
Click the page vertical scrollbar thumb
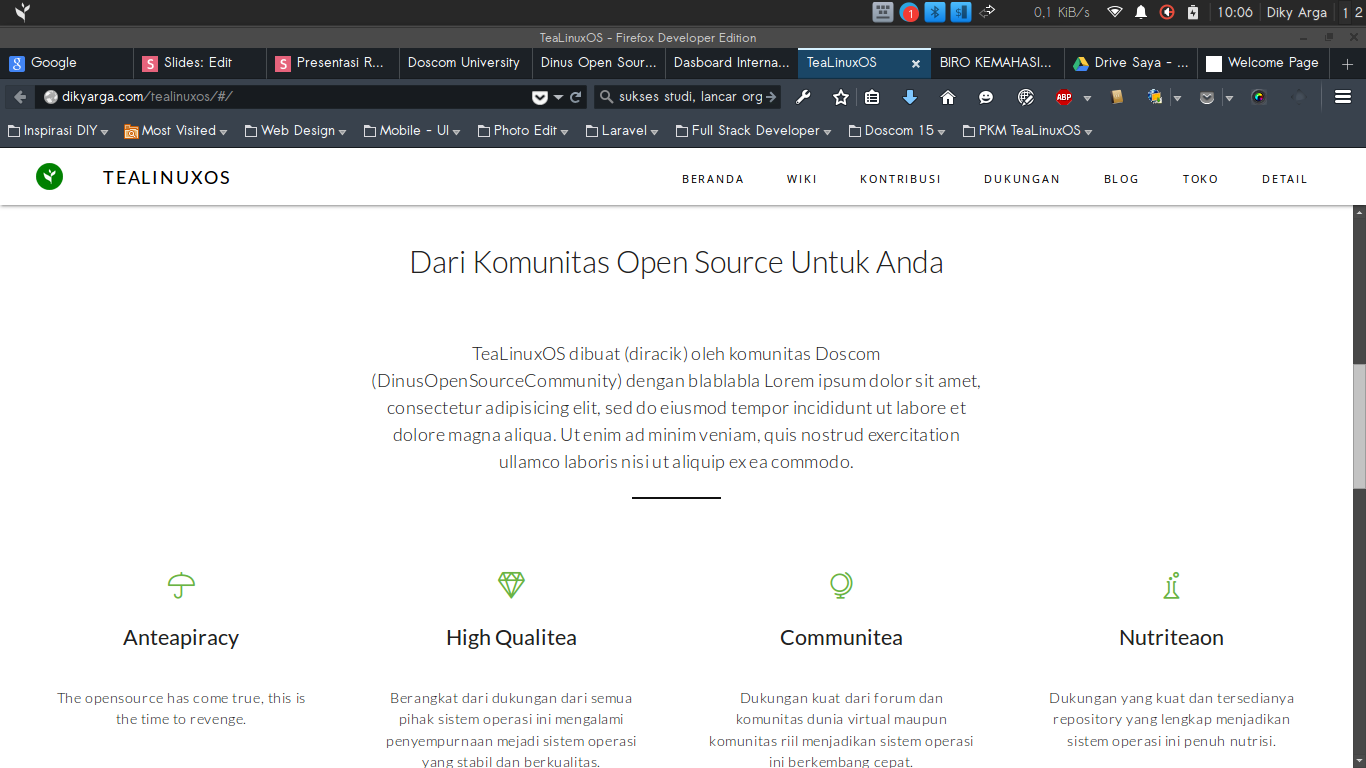click(x=1359, y=426)
